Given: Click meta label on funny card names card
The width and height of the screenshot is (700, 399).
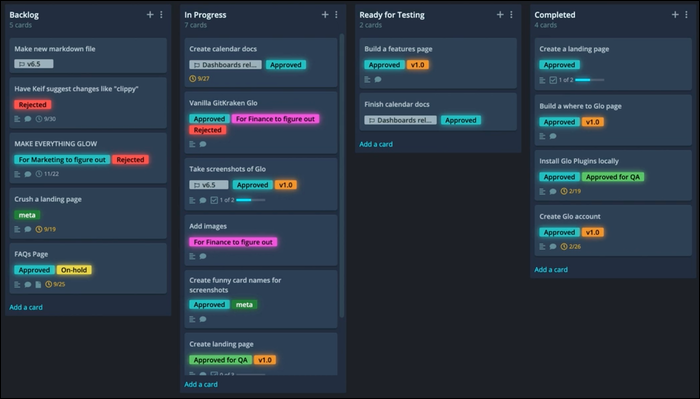Looking at the screenshot, I should 244,304.
